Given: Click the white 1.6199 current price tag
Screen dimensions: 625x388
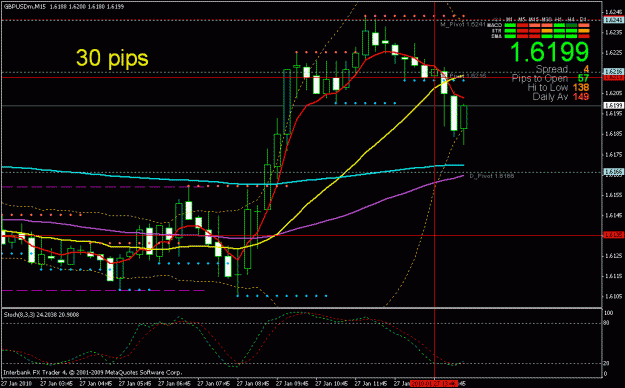Looking at the screenshot, I should coord(614,106).
